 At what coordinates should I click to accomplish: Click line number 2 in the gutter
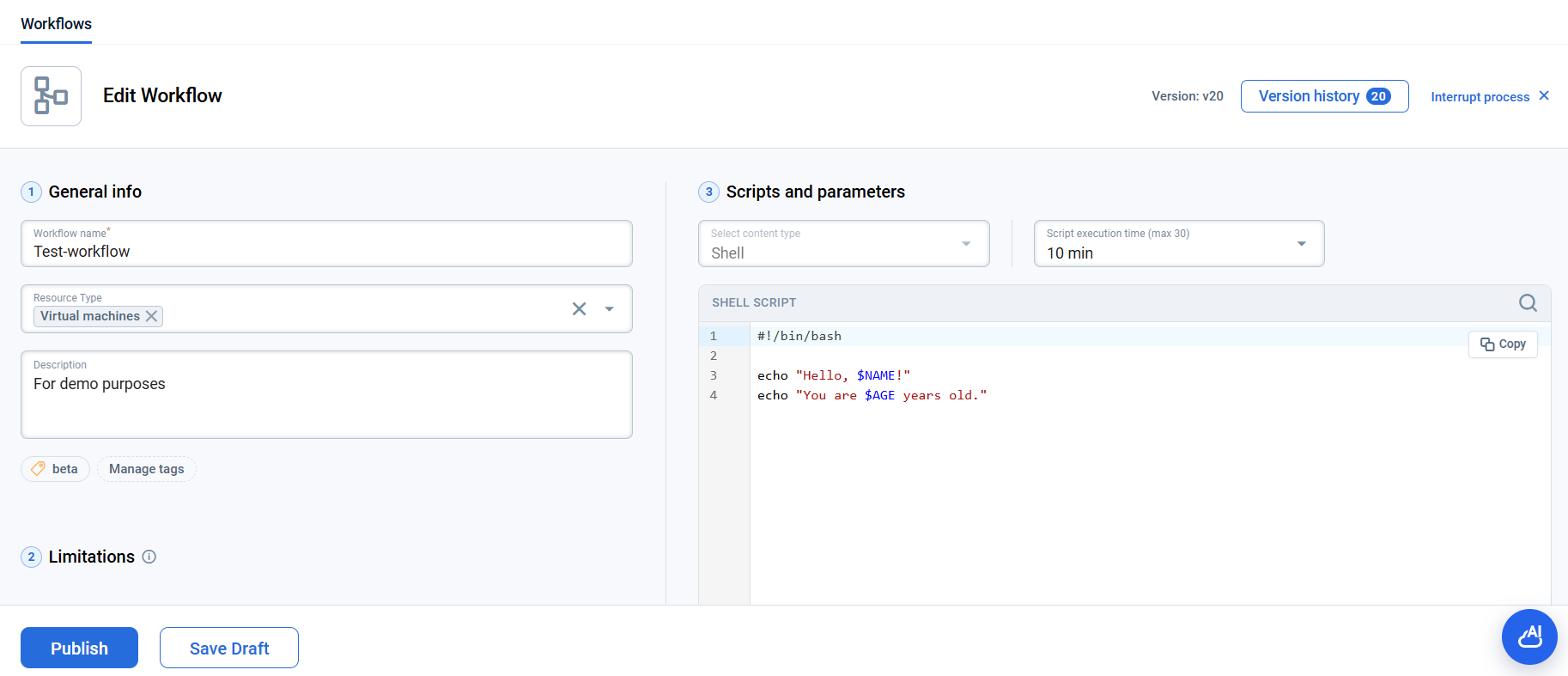tap(714, 356)
